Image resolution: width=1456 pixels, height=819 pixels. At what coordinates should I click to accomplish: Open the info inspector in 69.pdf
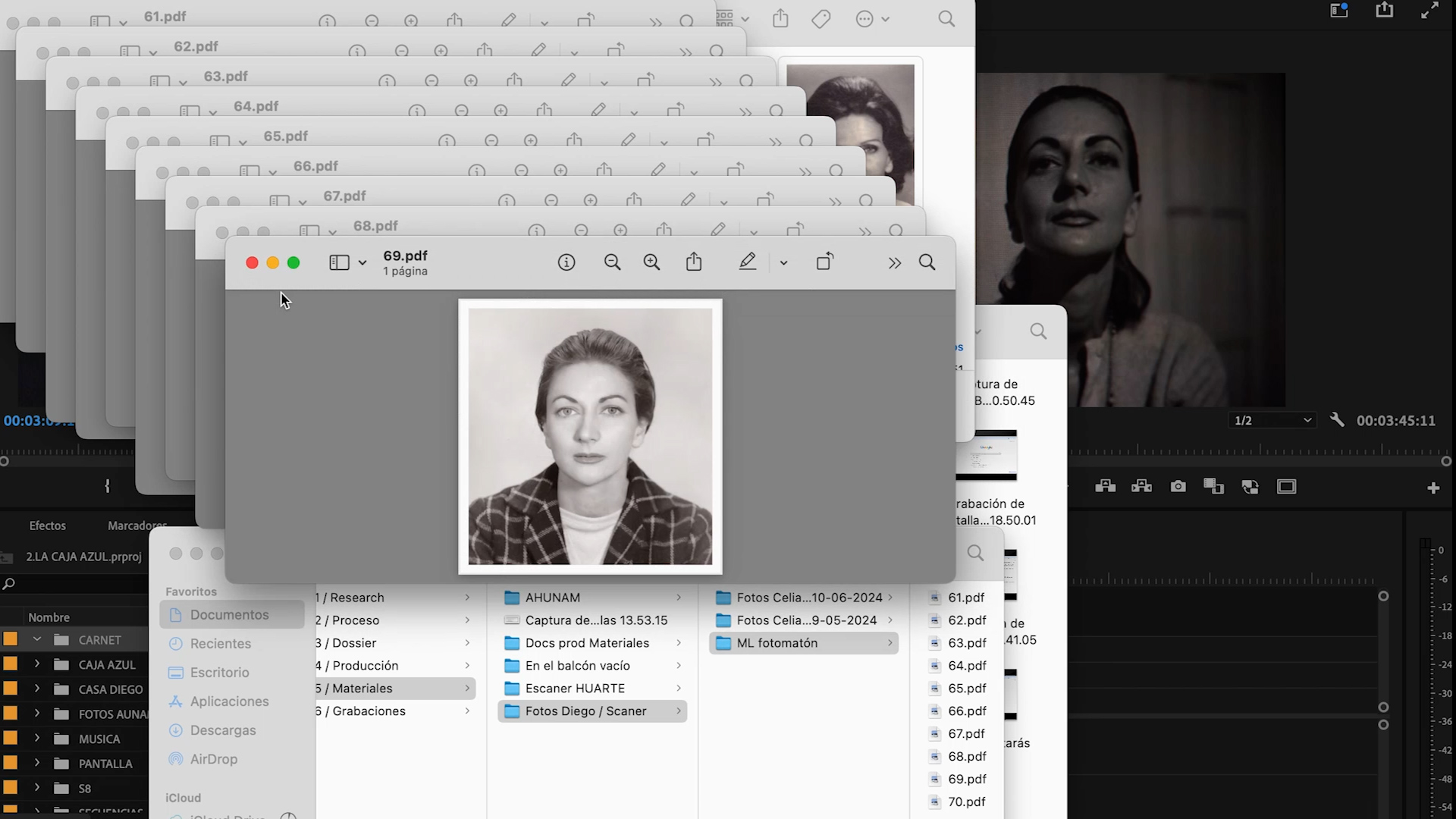click(x=566, y=262)
